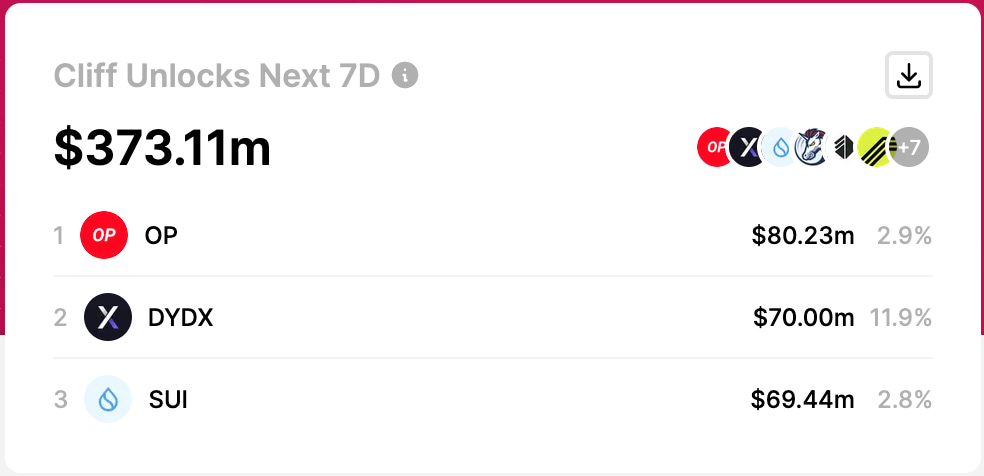The image size is (984, 476).
Task: Click the $80.23m unlock value for OP
Action: [x=803, y=236]
